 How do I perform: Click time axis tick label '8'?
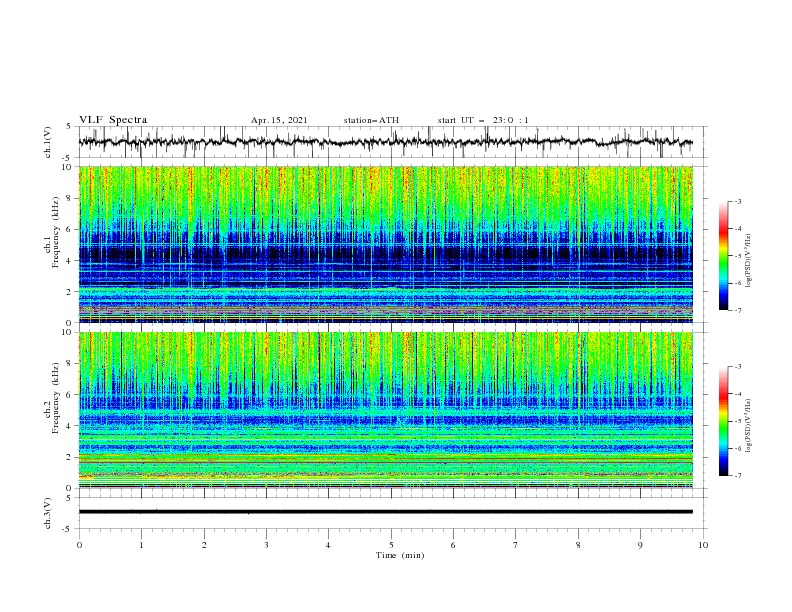point(578,545)
